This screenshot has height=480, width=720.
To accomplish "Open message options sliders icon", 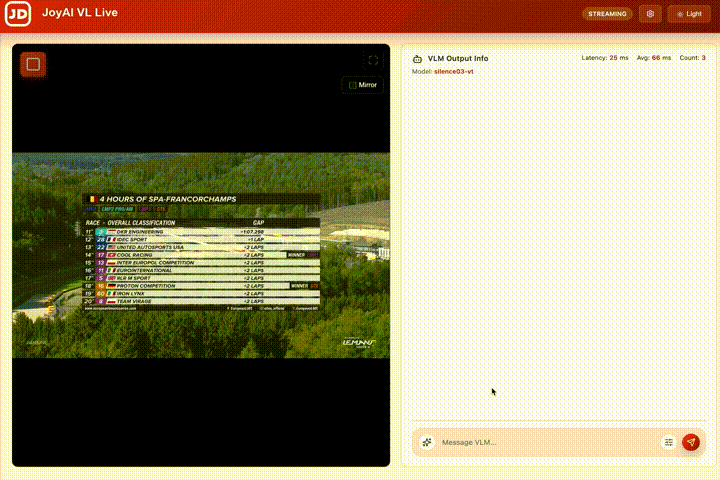I will click(669, 442).
